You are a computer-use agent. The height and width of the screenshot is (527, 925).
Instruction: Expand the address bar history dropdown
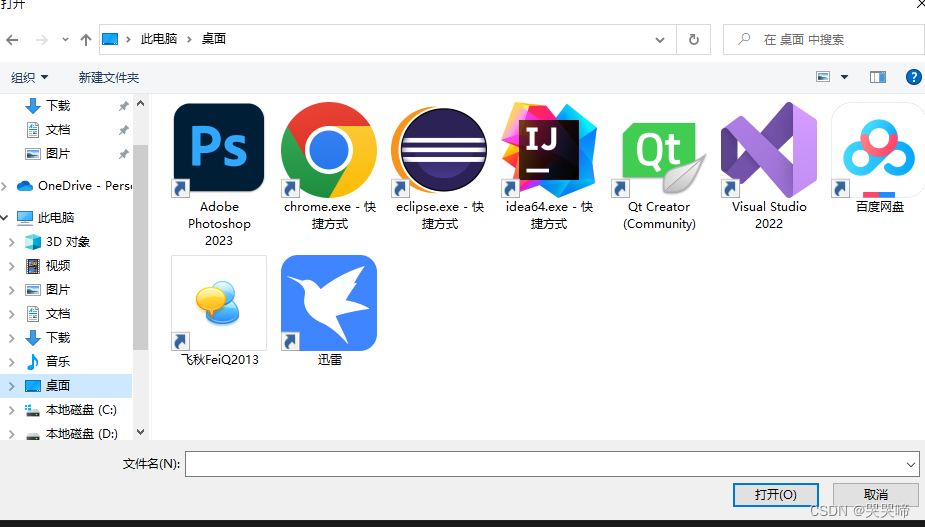pos(660,40)
